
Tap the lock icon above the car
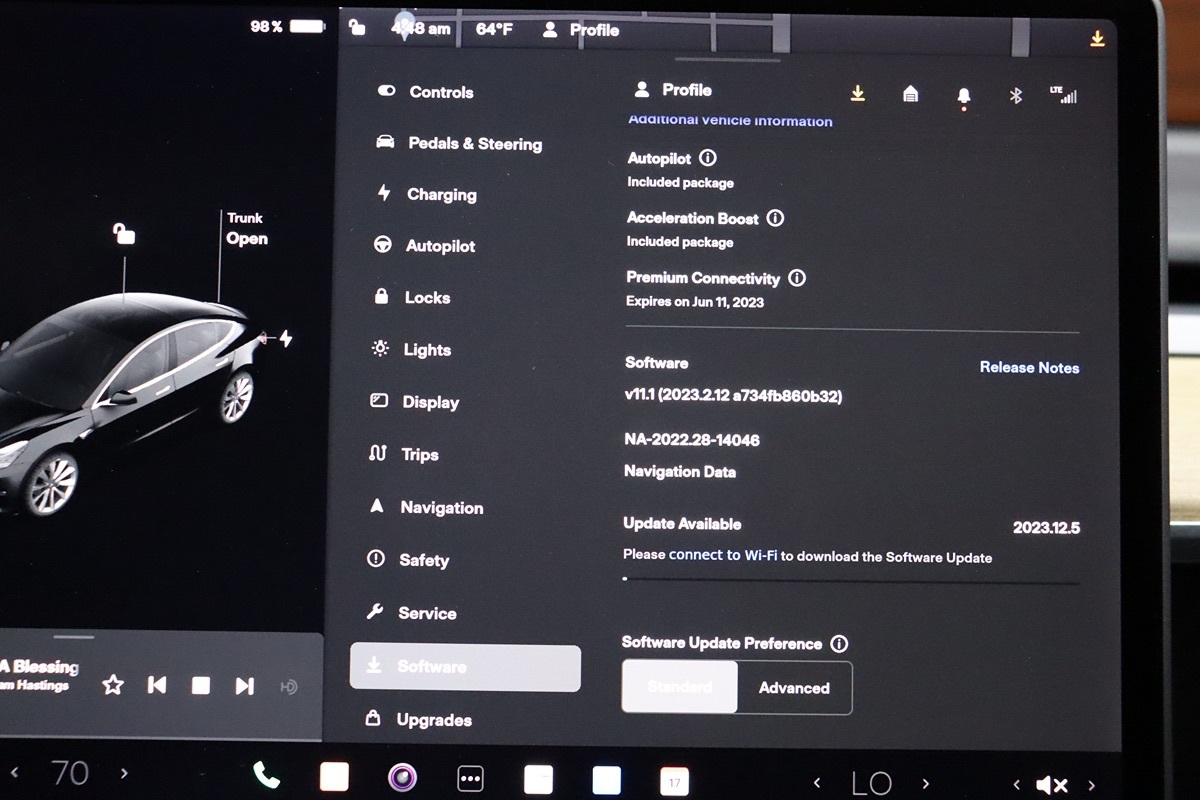tap(124, 235)
